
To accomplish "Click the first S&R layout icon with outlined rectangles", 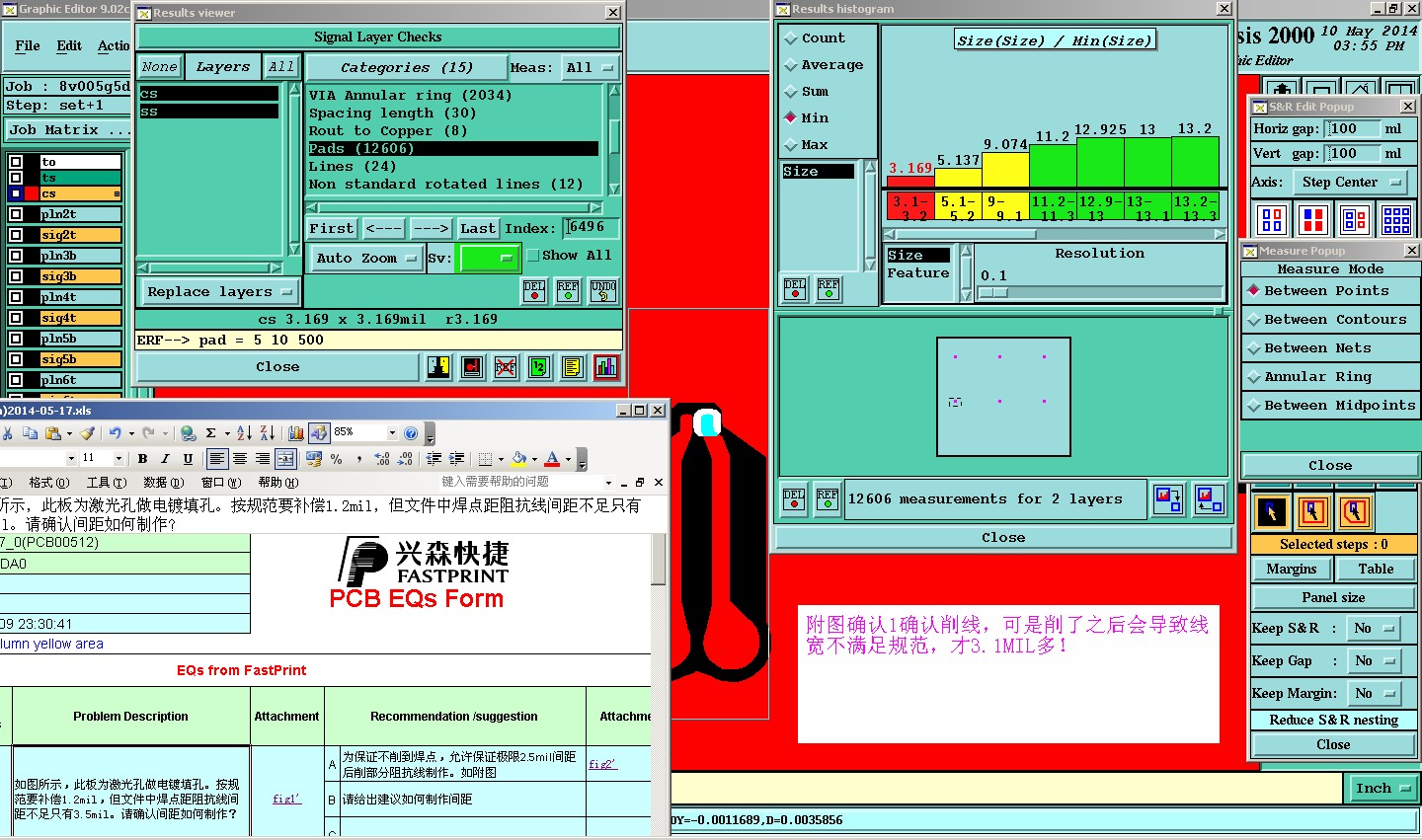I will [1272, 219].
